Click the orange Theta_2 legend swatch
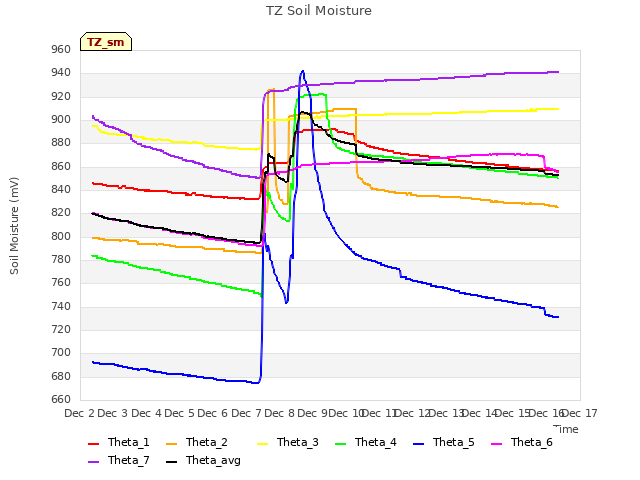The width and height of the screenshot is (640, 480). [x=171, y=444]
